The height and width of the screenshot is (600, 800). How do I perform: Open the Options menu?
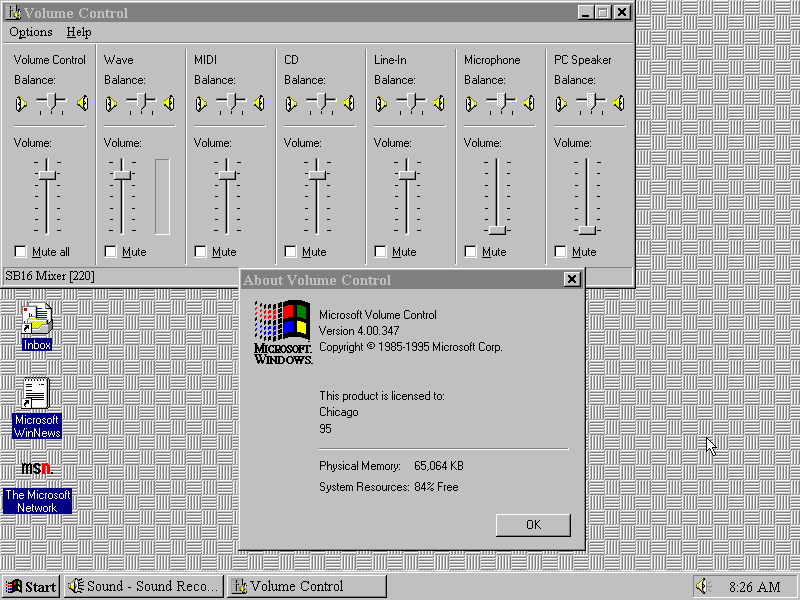30,32
